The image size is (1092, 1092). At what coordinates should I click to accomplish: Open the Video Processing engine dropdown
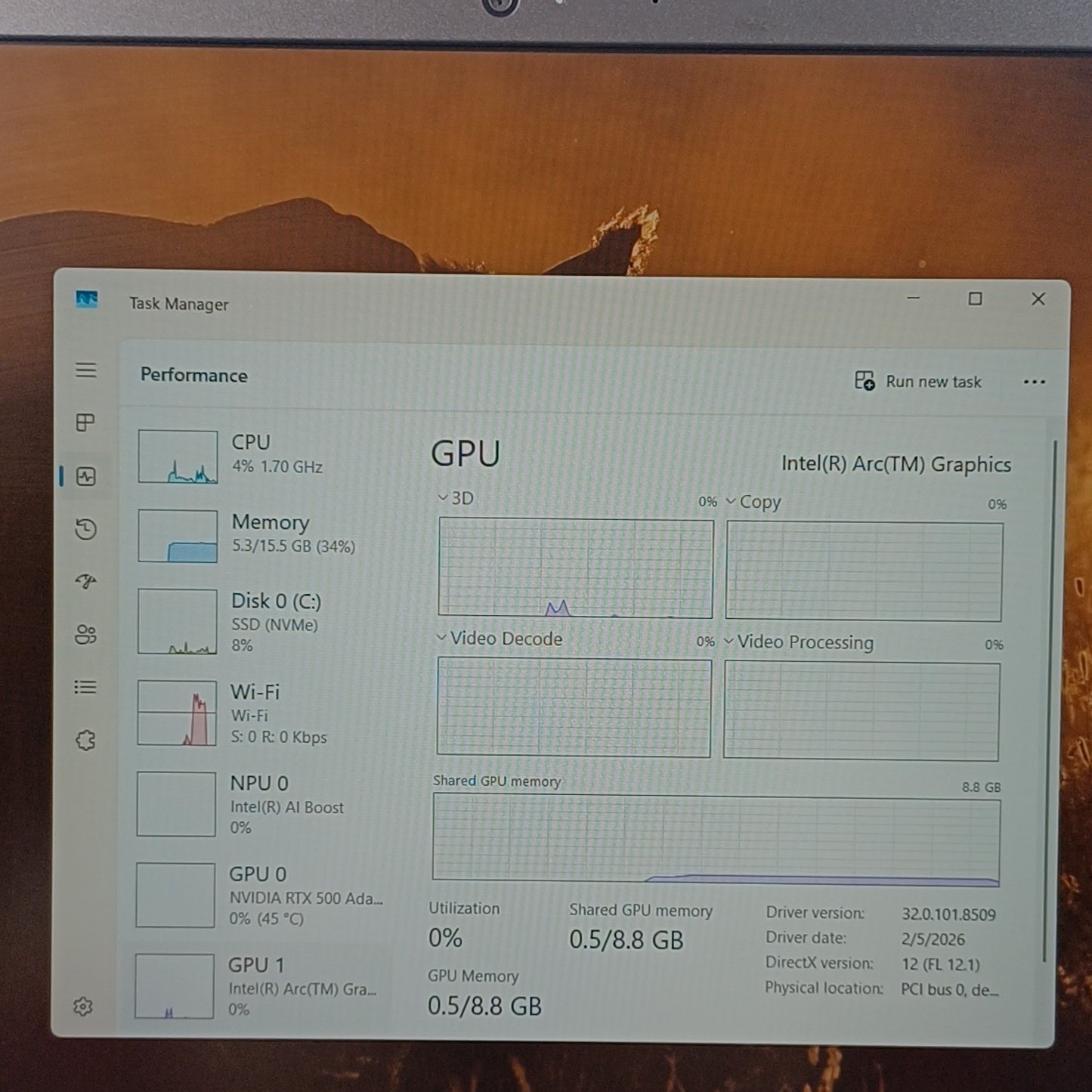(x=799, y=642)
